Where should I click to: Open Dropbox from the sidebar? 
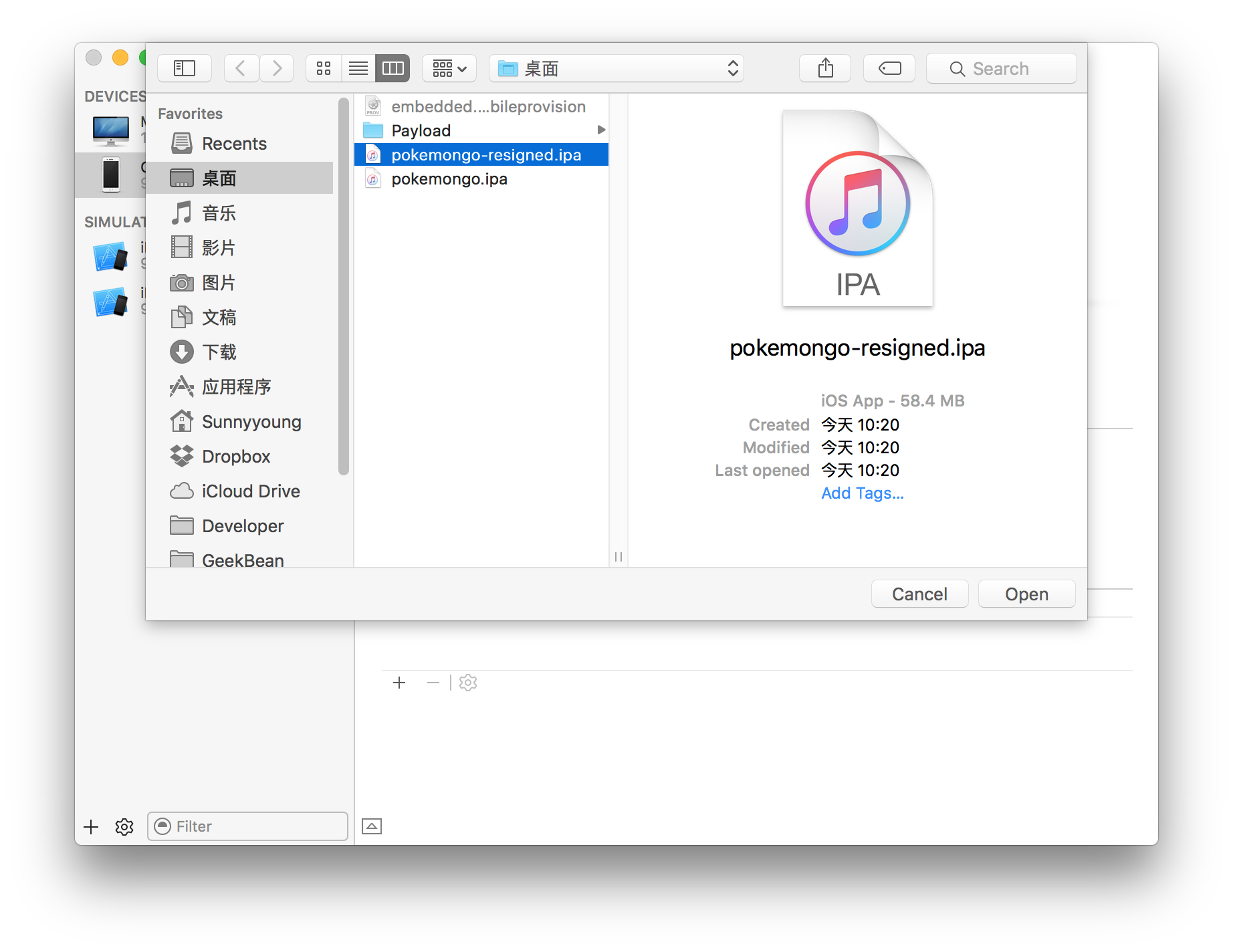click(235, 457)
